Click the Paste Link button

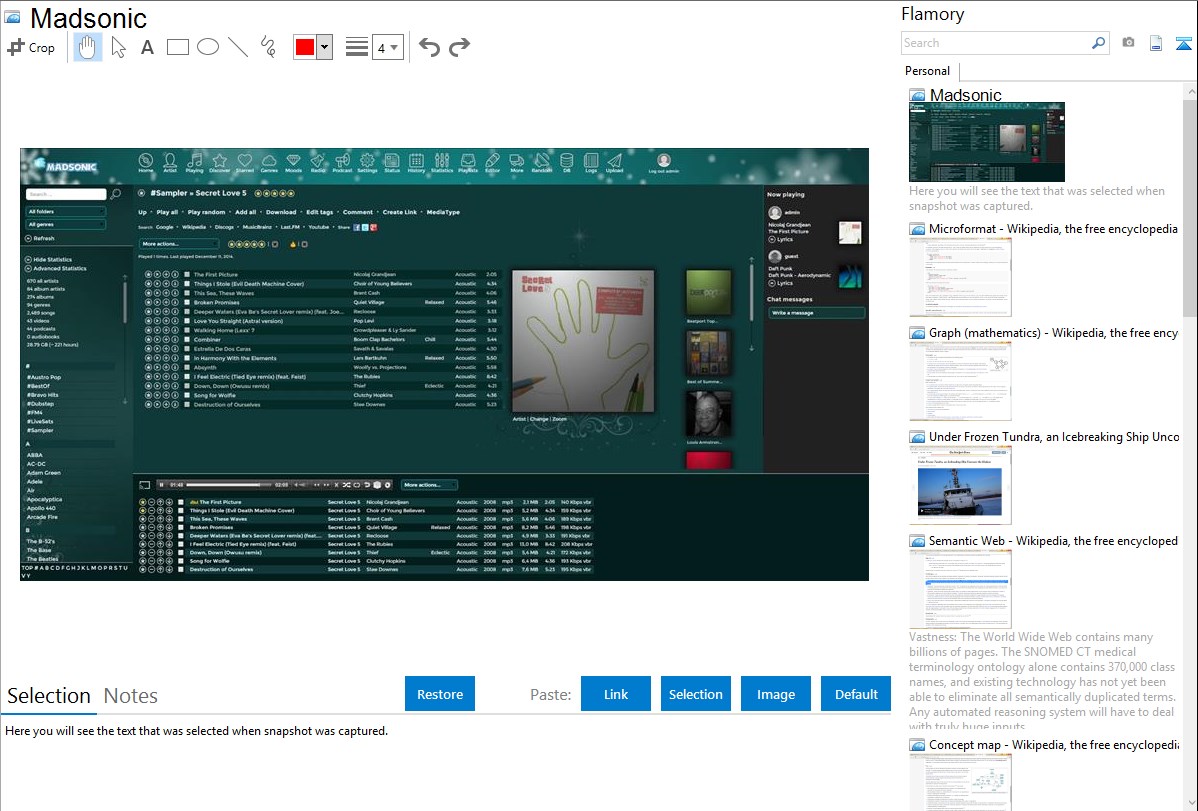[x=616, y=694]
